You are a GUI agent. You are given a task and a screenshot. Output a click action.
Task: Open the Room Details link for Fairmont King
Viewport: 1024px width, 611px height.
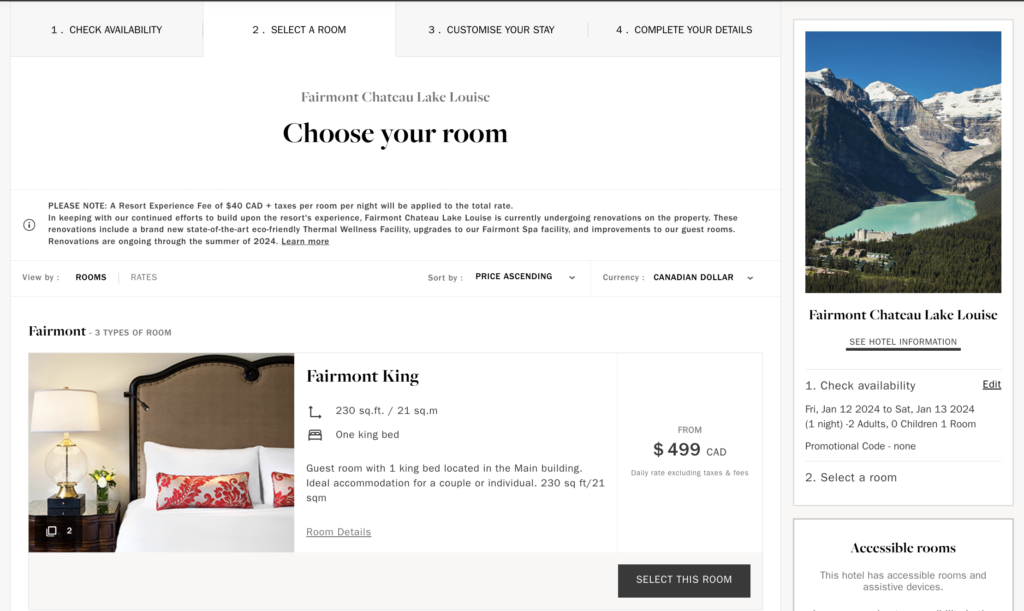point(338,532)
